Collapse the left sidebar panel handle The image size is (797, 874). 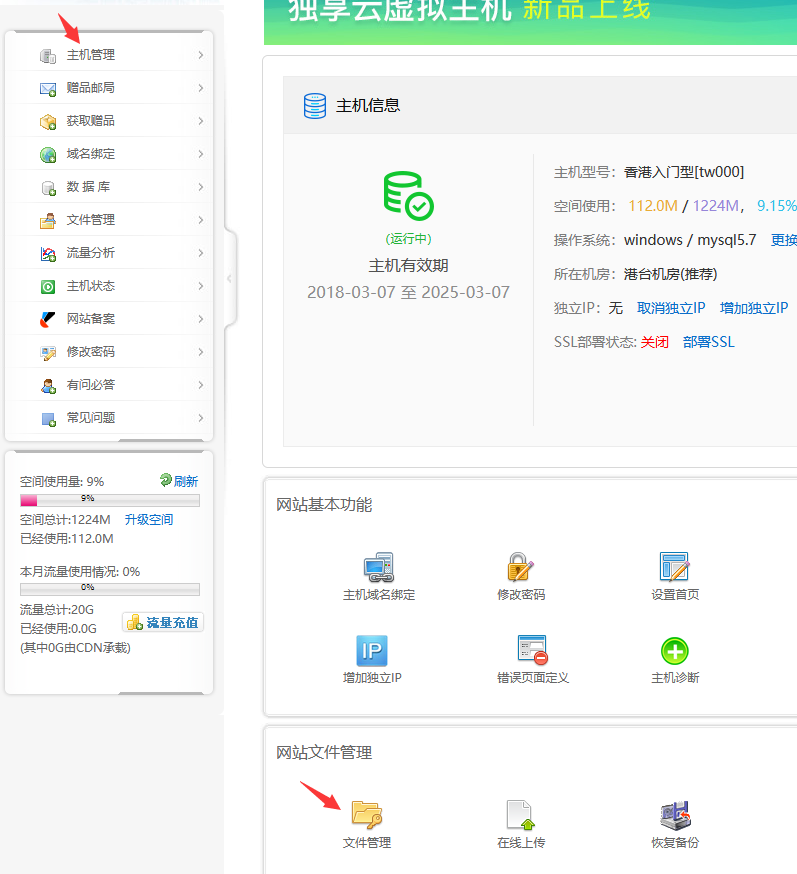pos(229,278)
